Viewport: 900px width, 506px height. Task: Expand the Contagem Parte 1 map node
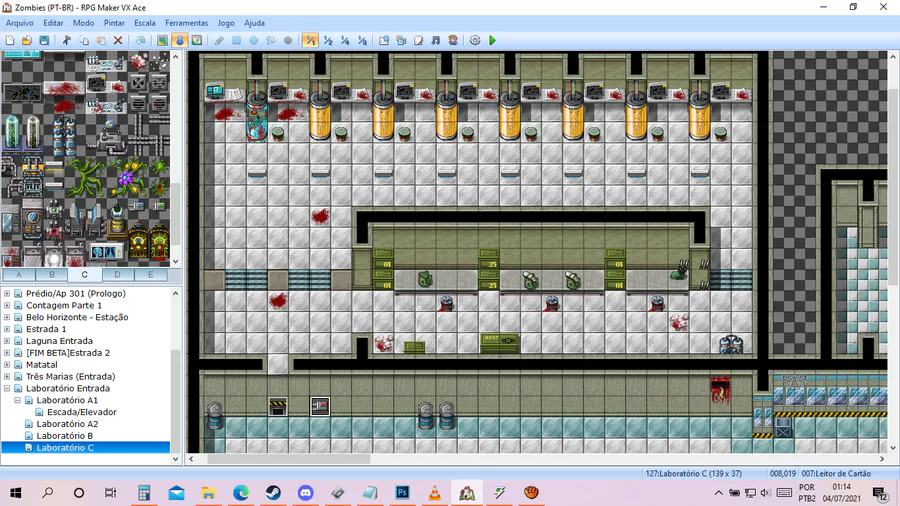coord(7,305)
